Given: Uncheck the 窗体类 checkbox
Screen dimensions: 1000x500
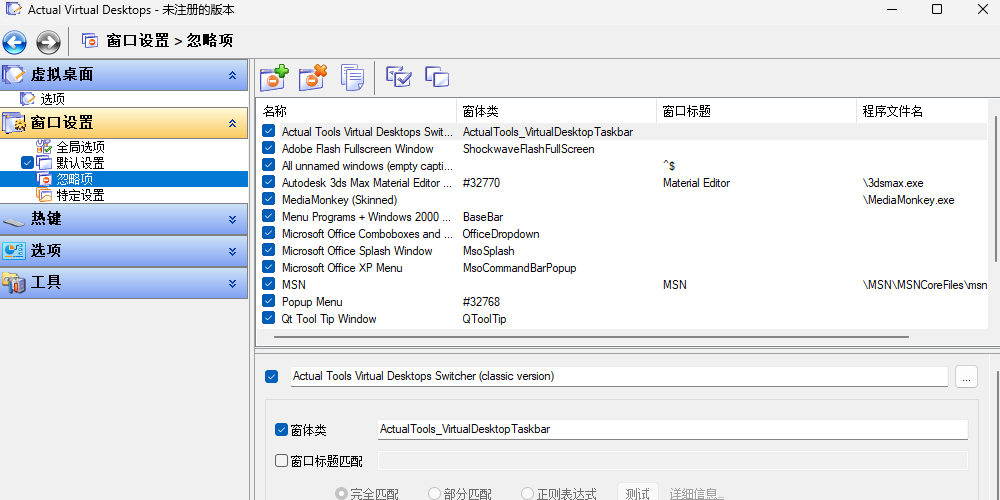Looking at the screenshot, I should point(281,430).
